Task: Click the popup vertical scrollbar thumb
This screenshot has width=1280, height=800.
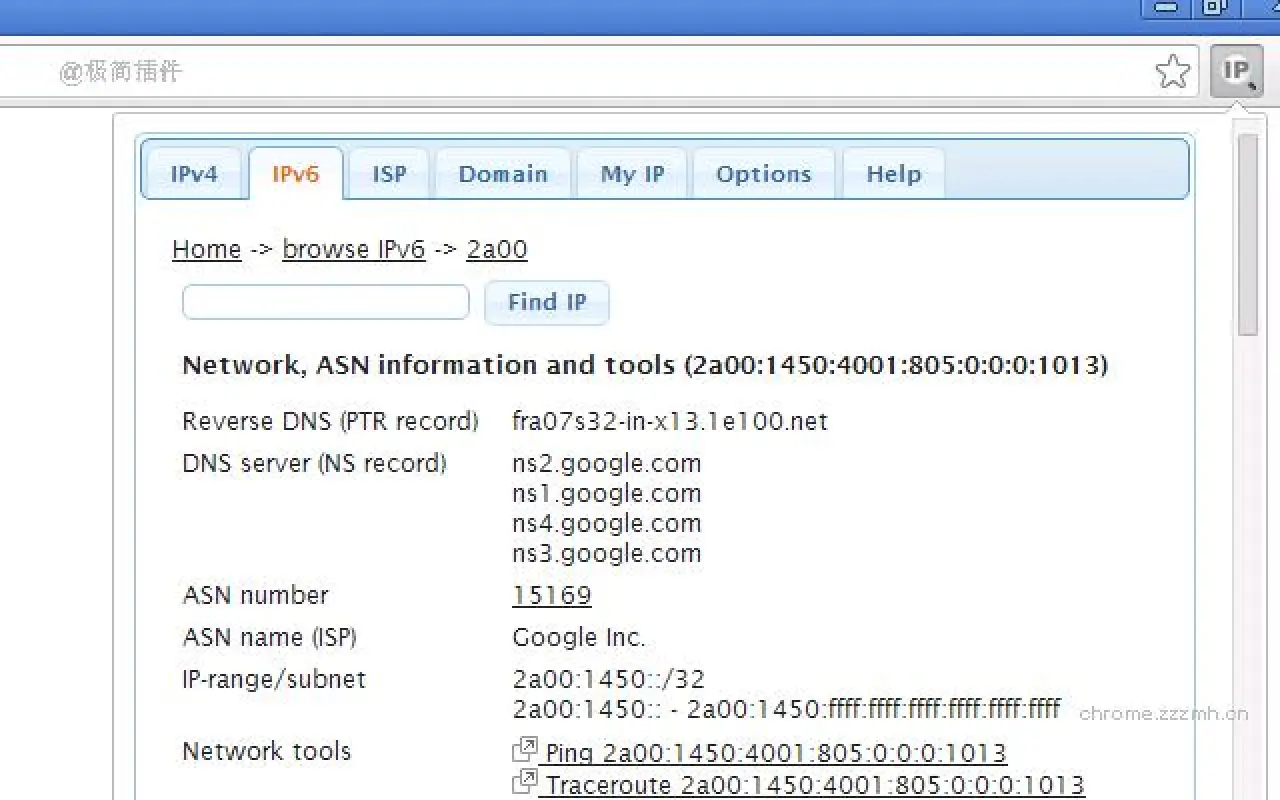Action: (x=1247, y=234)
